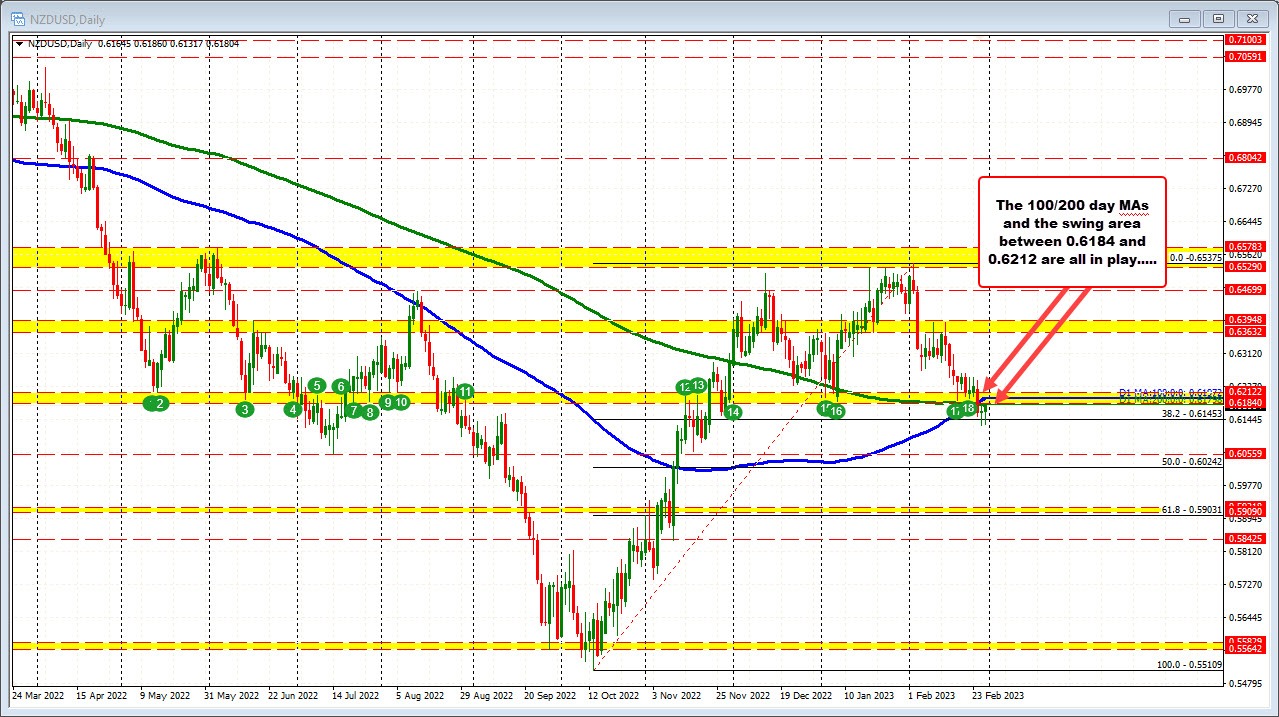Select the green circle marker numbered 11

465,391
